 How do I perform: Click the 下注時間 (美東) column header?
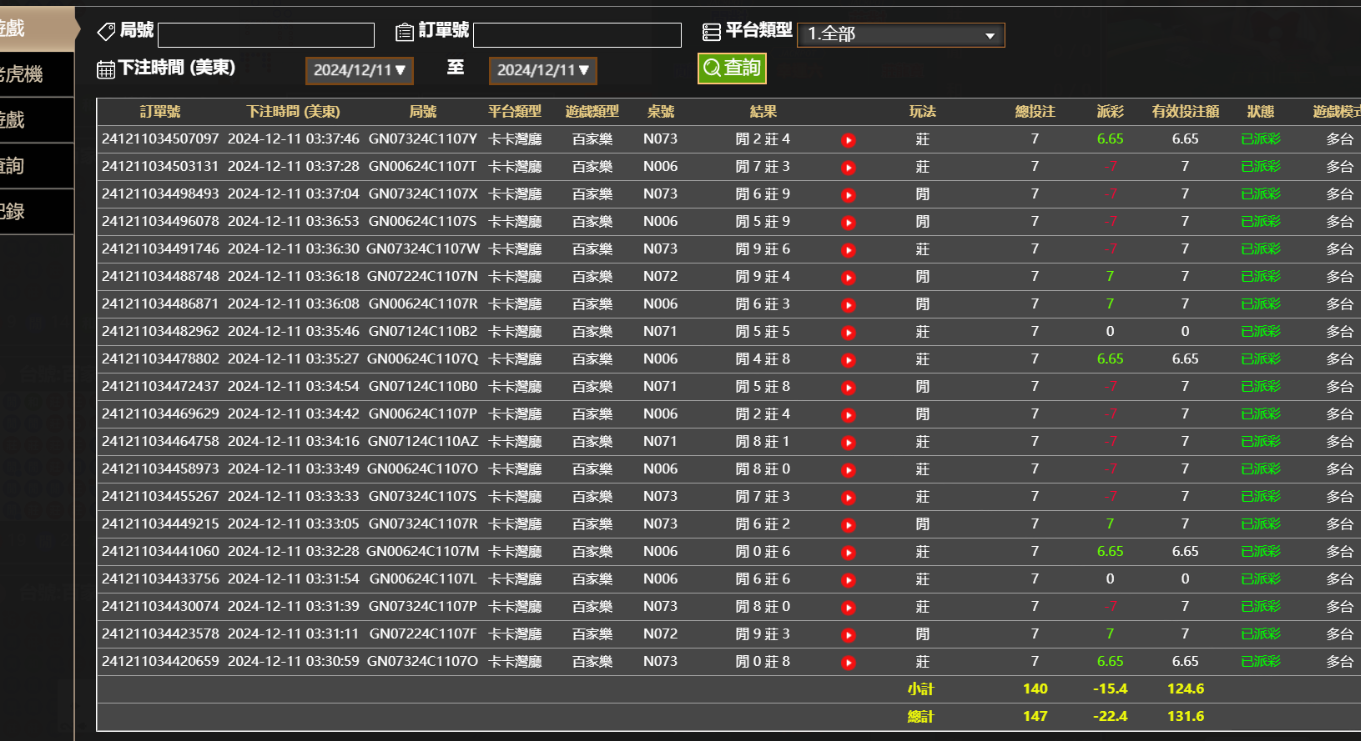[293, 112]
